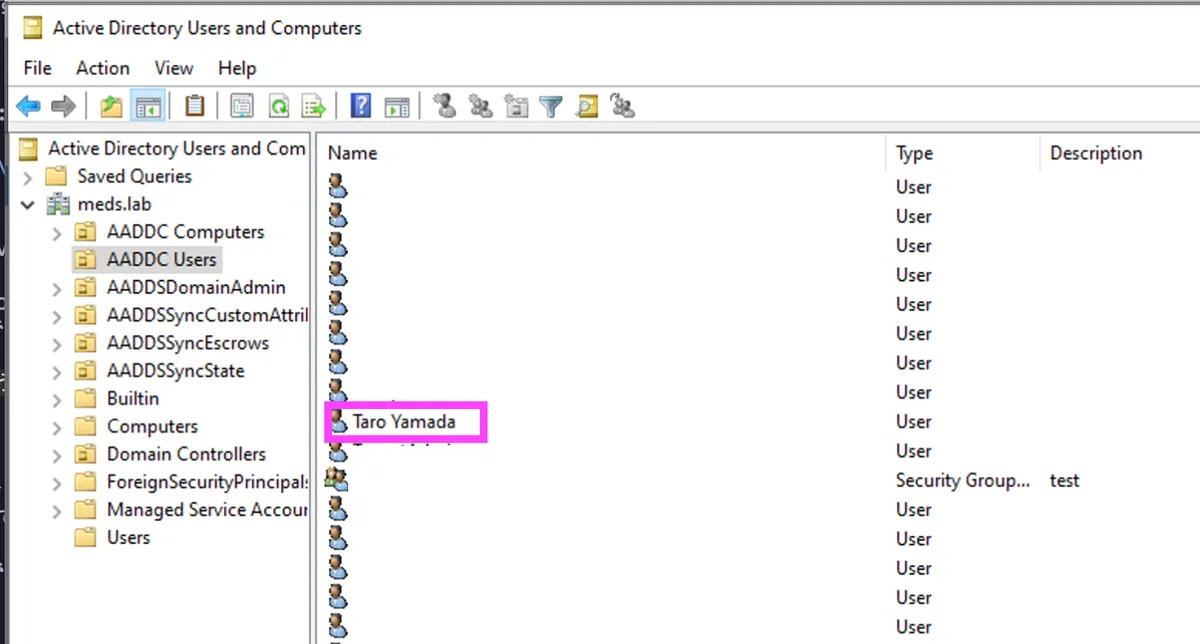Go back with the blue Back arrow

pos(28,106)
